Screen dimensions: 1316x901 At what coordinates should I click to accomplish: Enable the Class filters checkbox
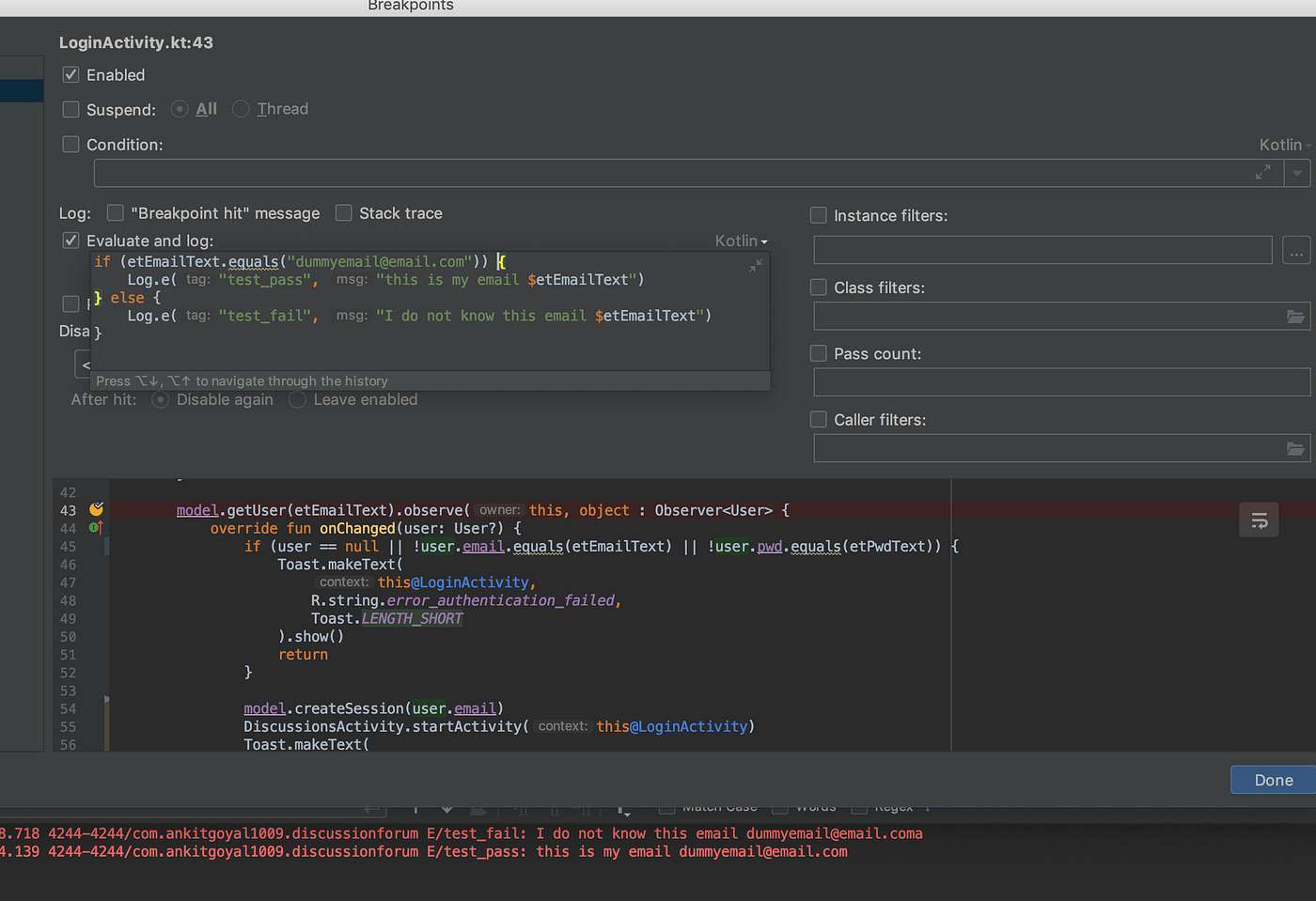tap(819, 287)
